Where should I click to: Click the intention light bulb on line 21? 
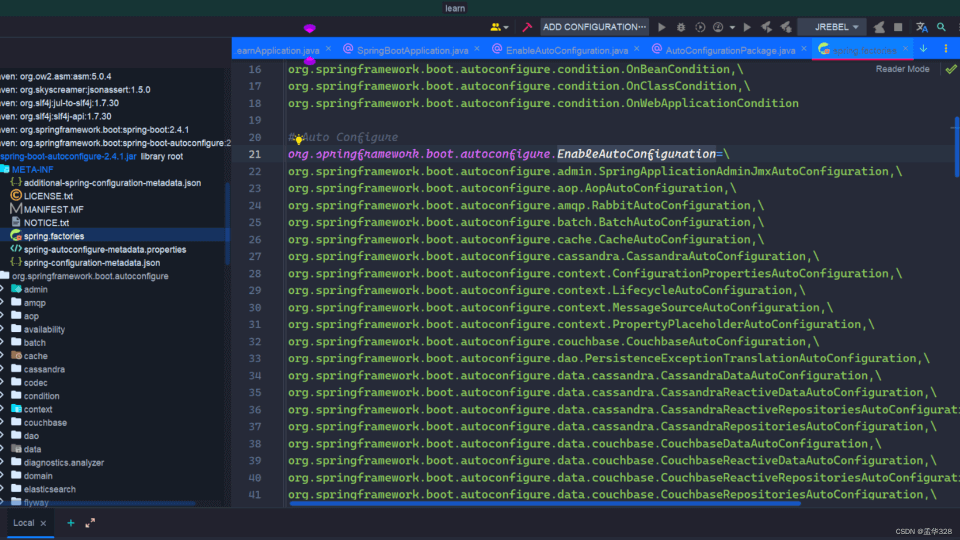click(x=298, y=141)
